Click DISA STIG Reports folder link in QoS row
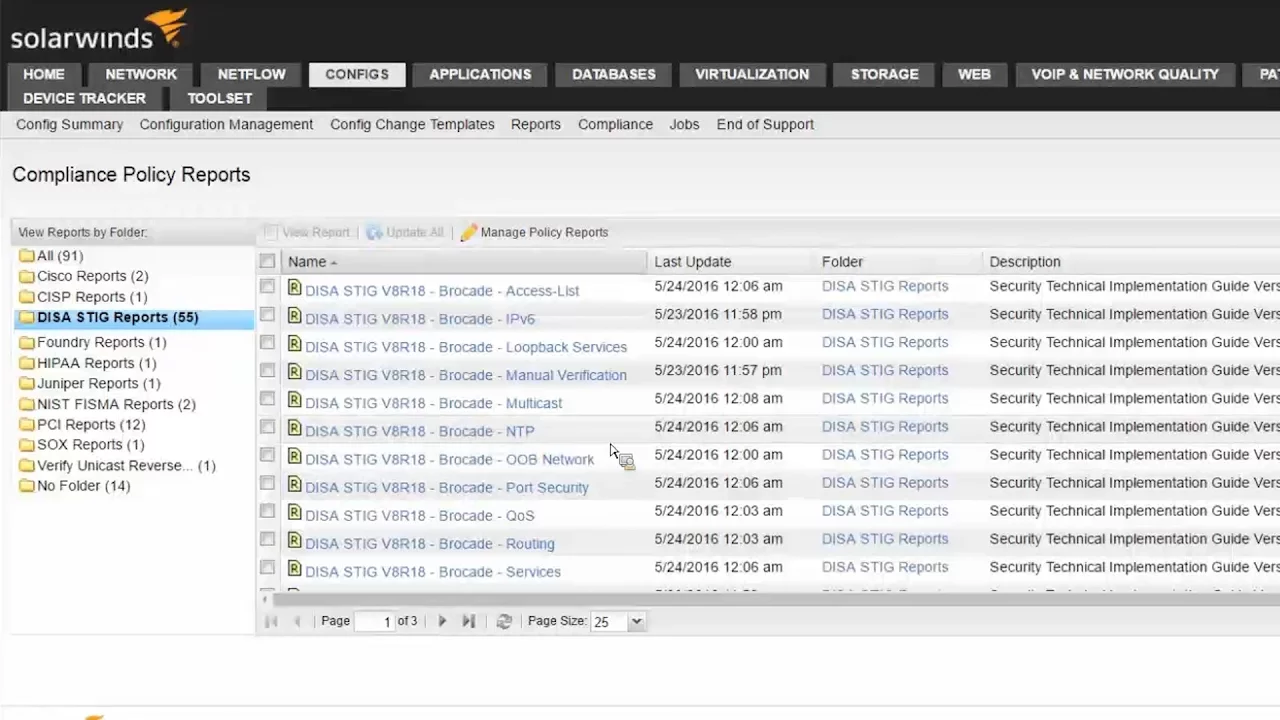This screenshot has height=720, width=1280. coord(885,511)
